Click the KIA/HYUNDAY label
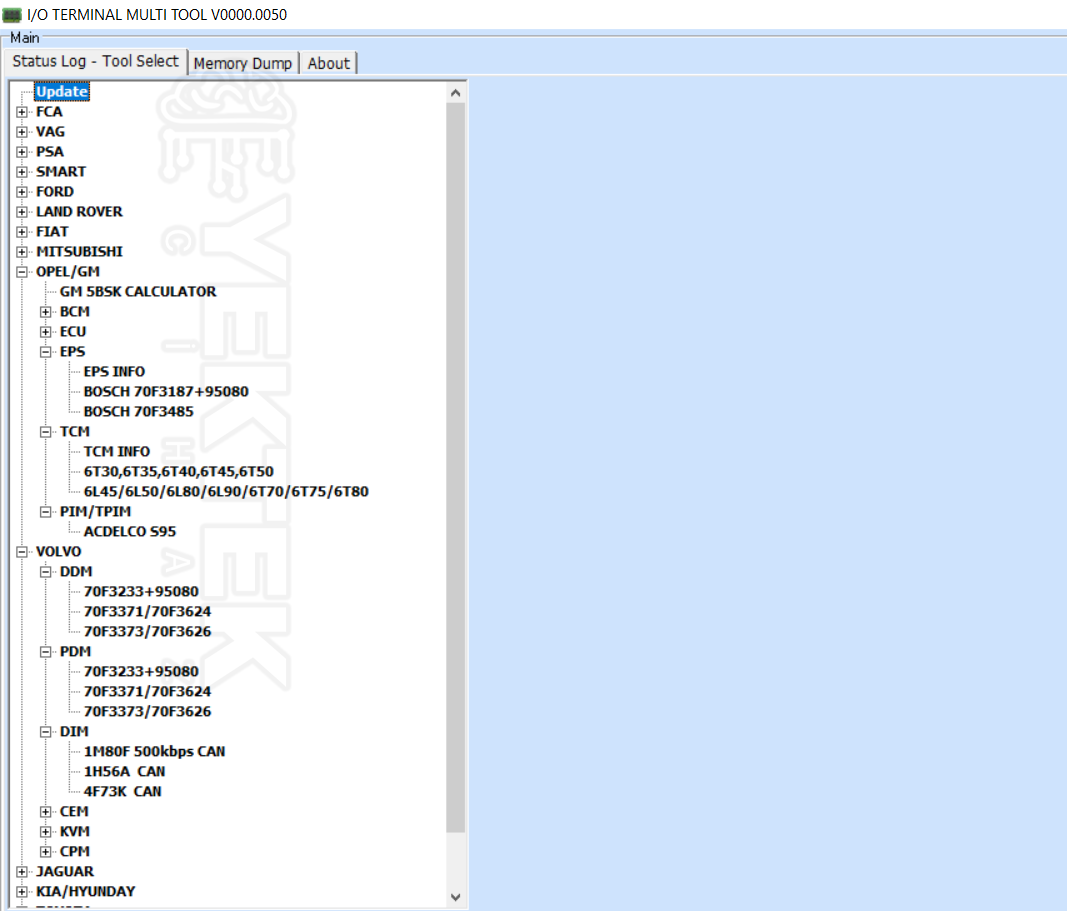Screen dimensions: 1067x911 pyautogui.click(x=86, y=891)
